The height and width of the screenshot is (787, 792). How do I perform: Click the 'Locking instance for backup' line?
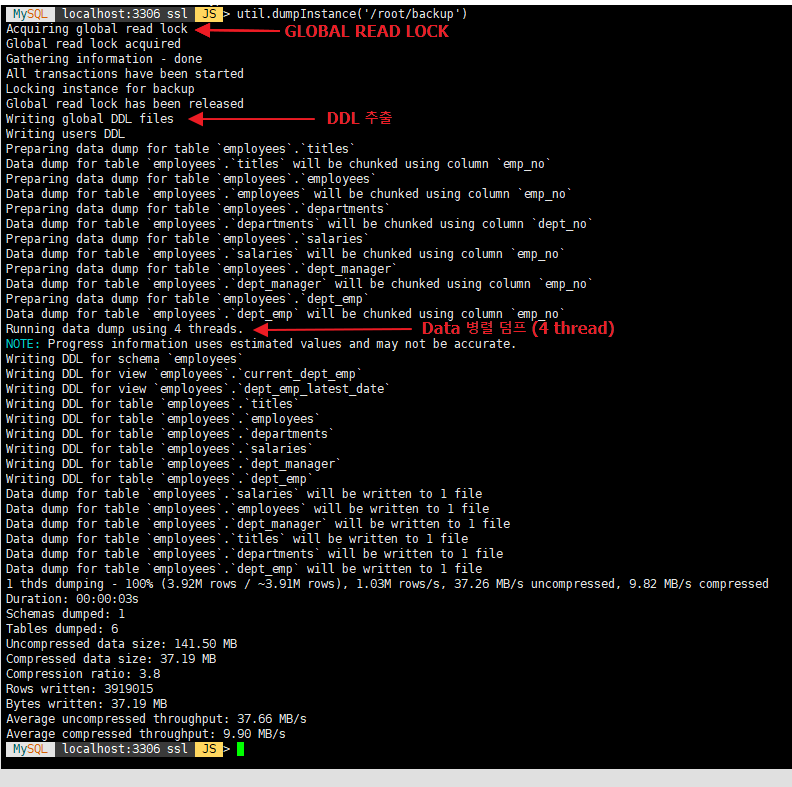click(x=100, y=89)
